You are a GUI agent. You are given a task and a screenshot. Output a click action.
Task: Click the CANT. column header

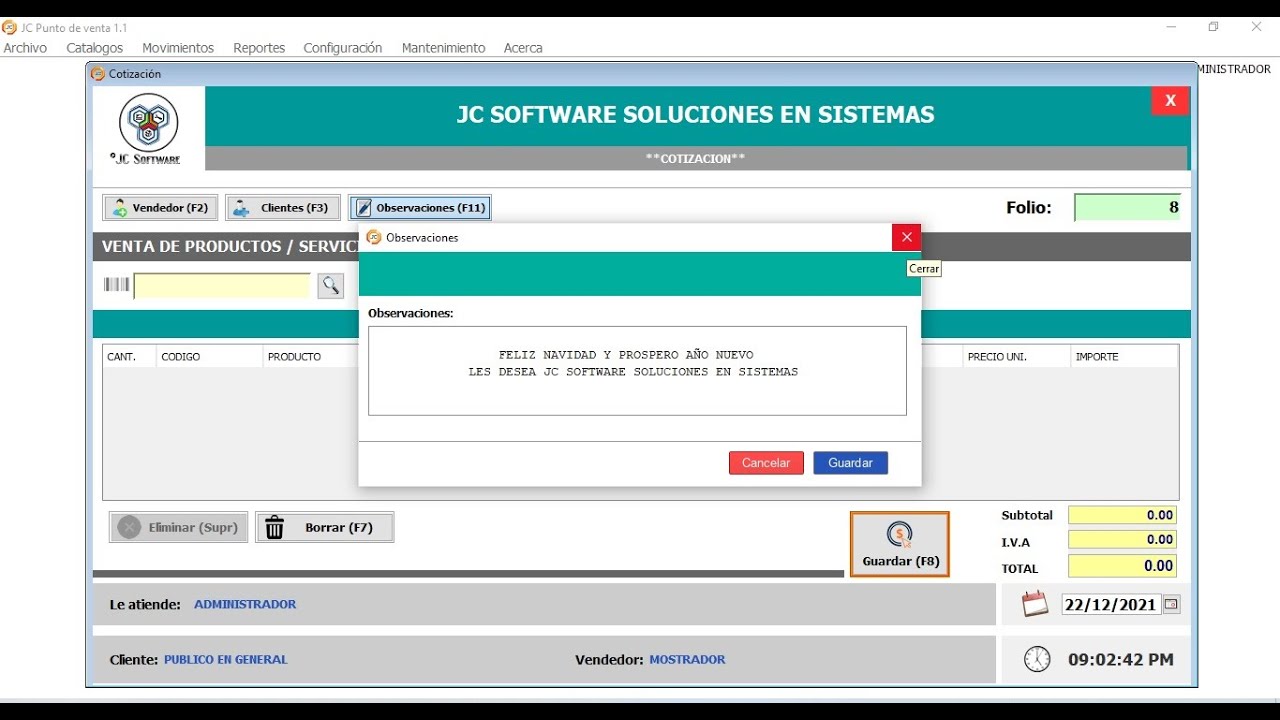coord(129,357)
